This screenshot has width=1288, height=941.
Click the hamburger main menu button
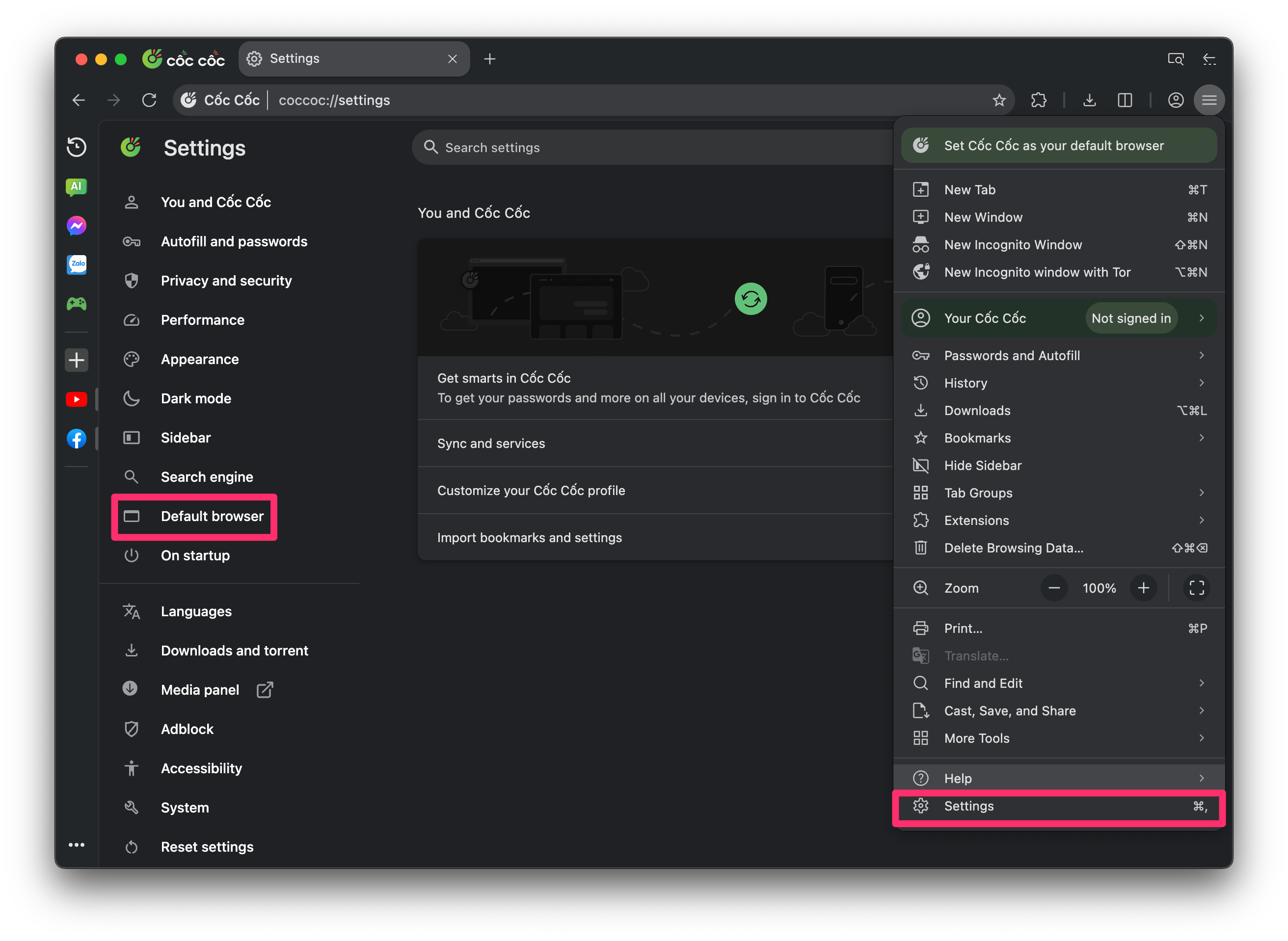[1209, 100]
